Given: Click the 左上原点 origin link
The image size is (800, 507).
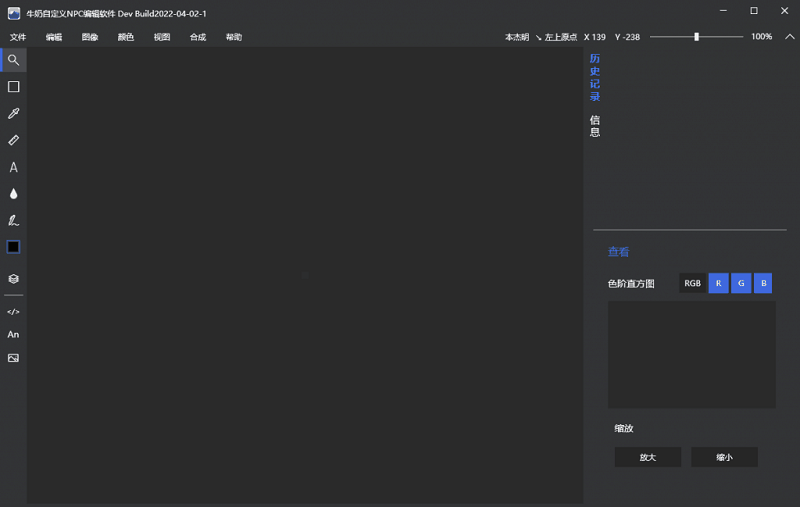Looking at the screenshot, I should pyautogui.click(x=561, y=37).
